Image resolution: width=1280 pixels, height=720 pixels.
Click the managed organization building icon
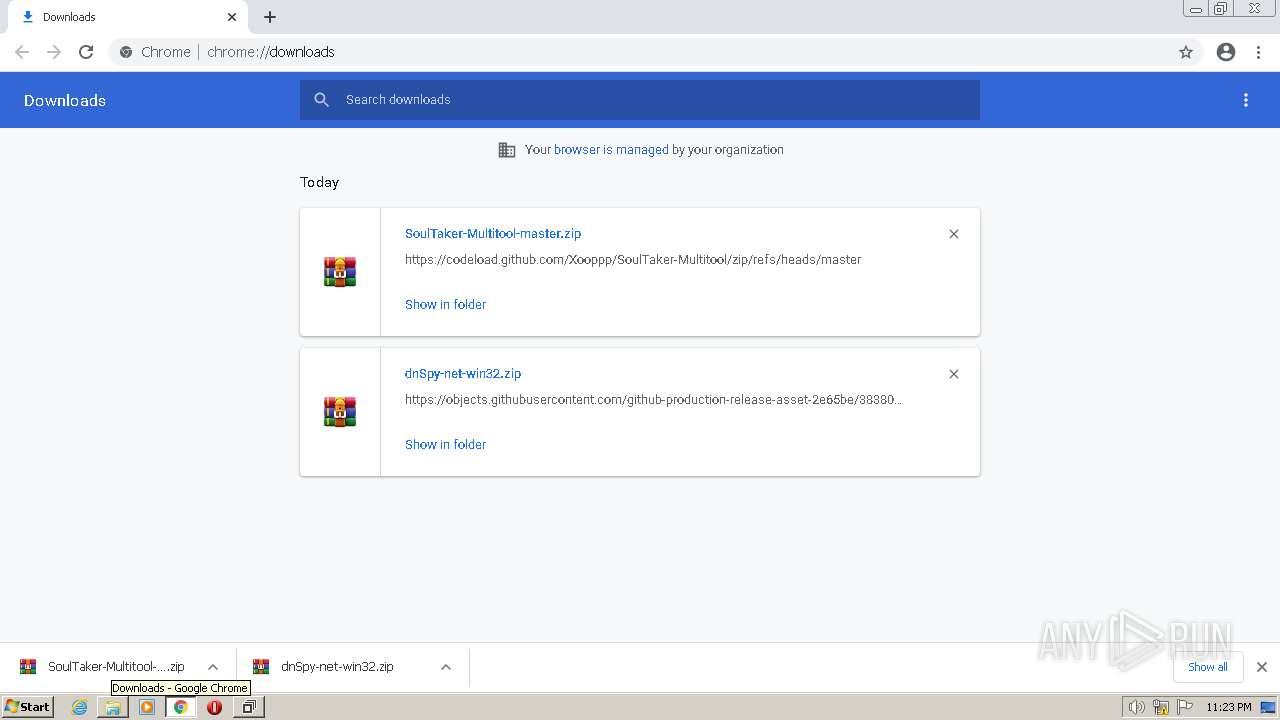tap(507, 150)
